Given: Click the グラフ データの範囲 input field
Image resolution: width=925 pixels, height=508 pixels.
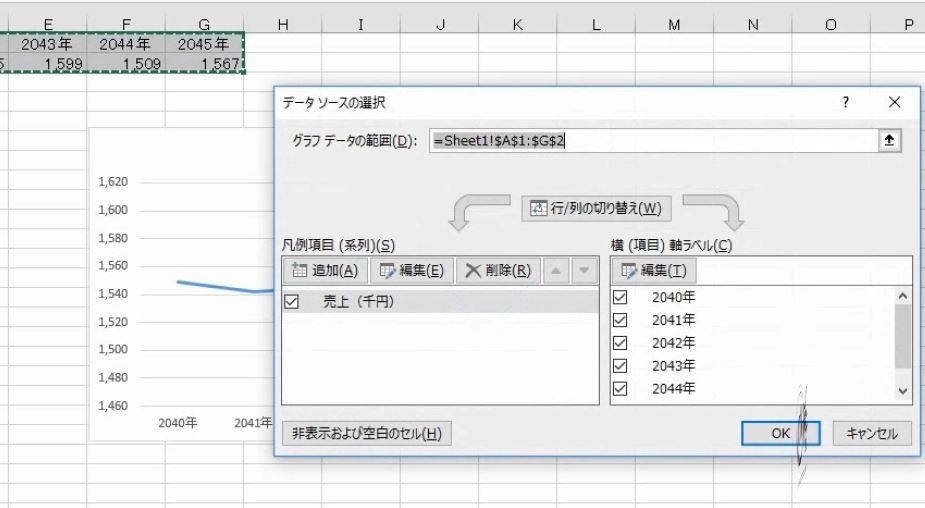Looking at the screenshot, I should pyautogui.click(x=654, y=140).
